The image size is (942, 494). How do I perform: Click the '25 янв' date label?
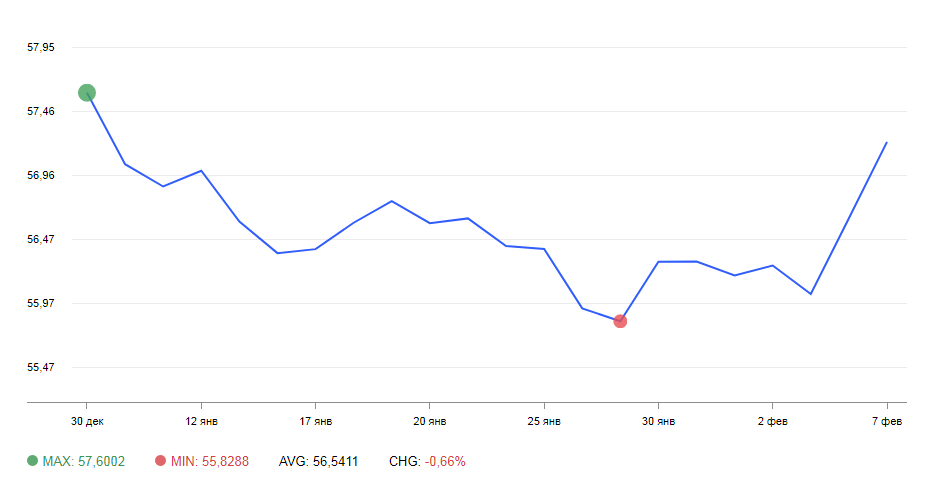point(544,421)
